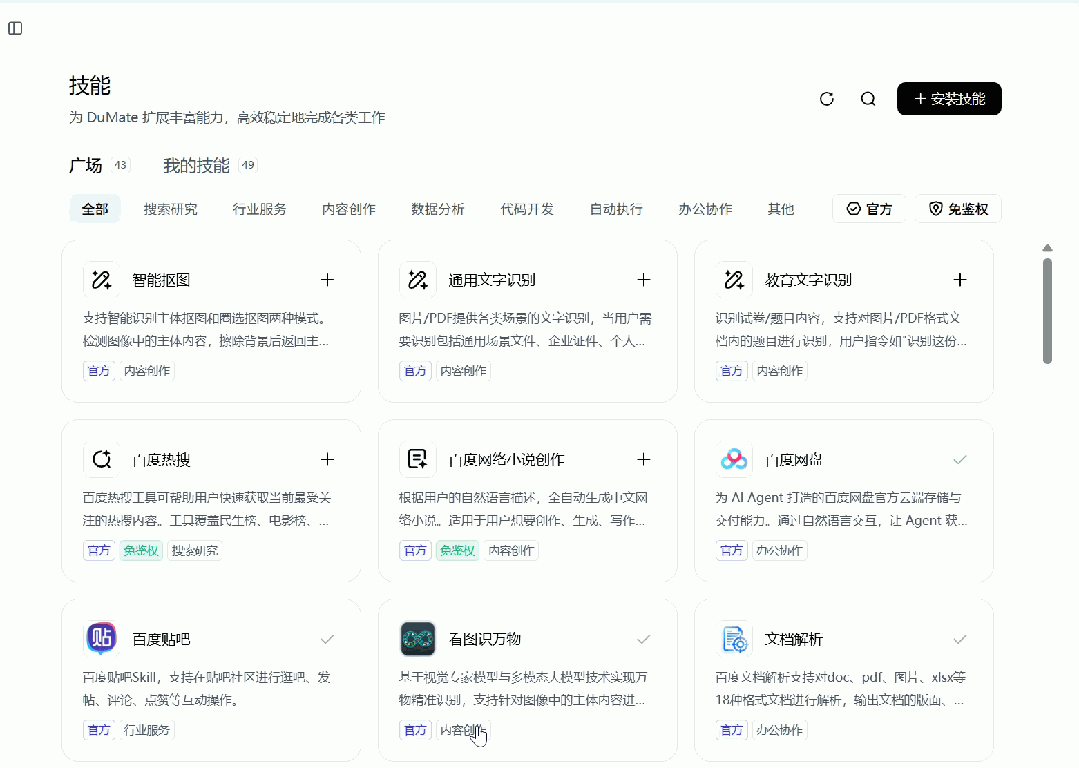Click the 教育文字识别 skill icon
The height and width of the screenshot is (768, 1079).
pos(734,280)
